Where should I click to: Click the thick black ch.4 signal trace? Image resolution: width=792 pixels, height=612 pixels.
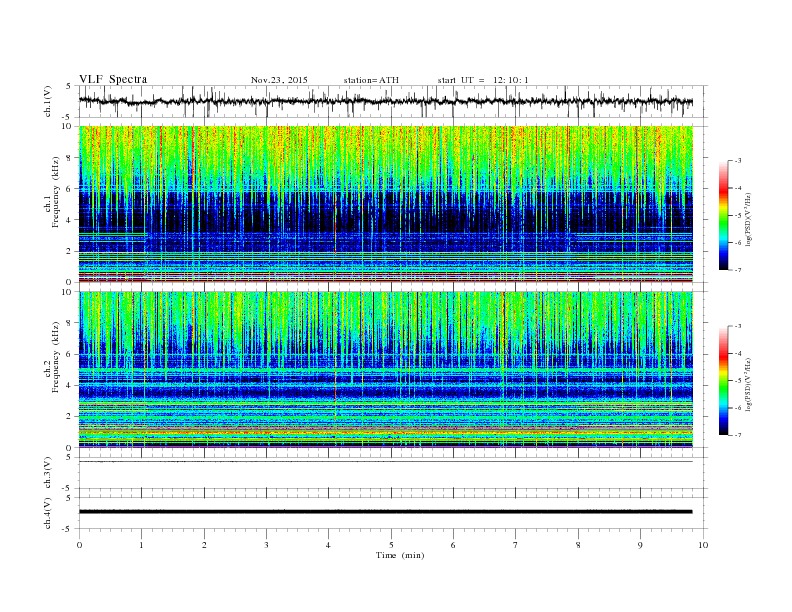386,512
